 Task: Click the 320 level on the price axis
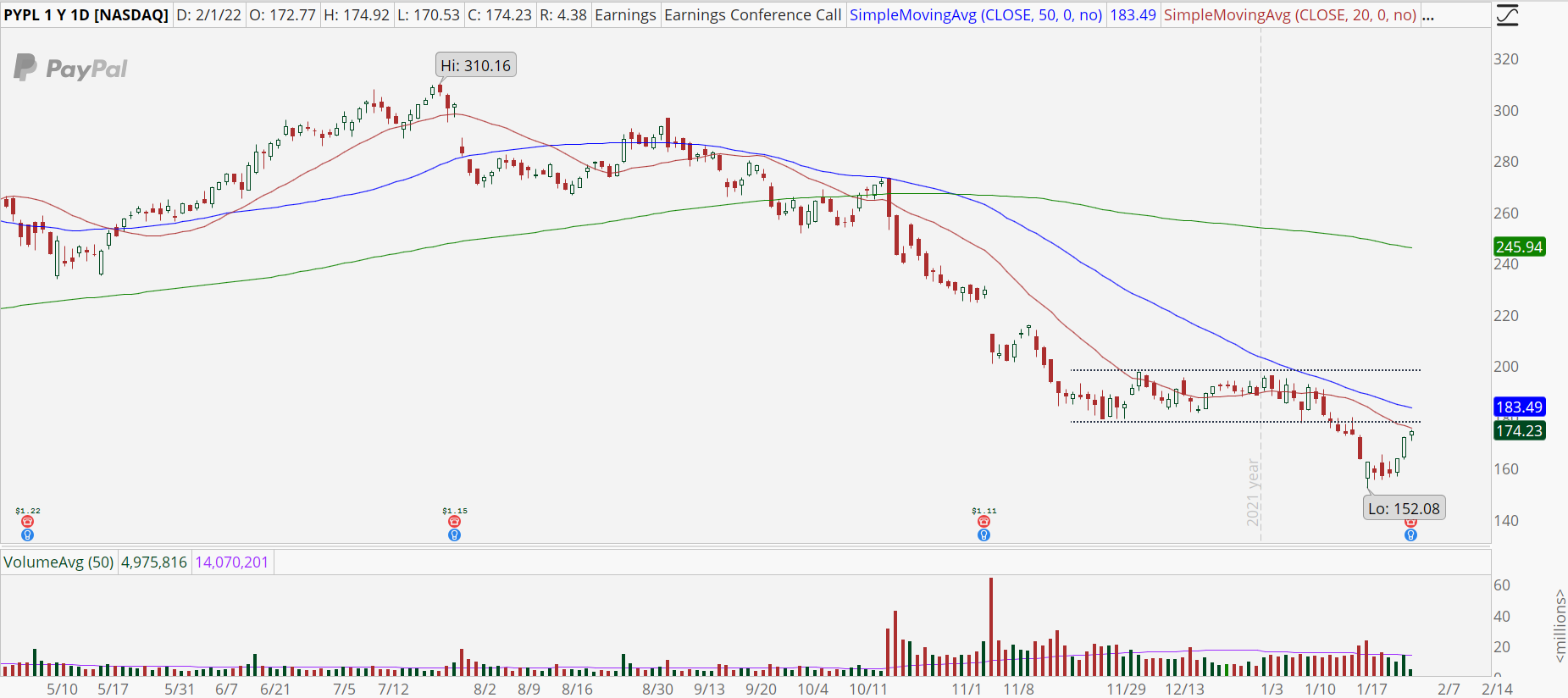click(1506, 59)
